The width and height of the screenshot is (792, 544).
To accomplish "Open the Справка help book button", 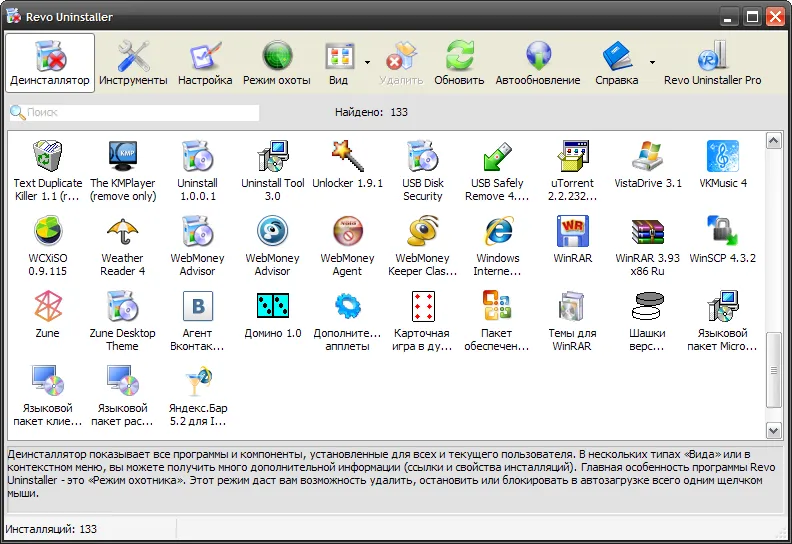I will pos(617,63).
